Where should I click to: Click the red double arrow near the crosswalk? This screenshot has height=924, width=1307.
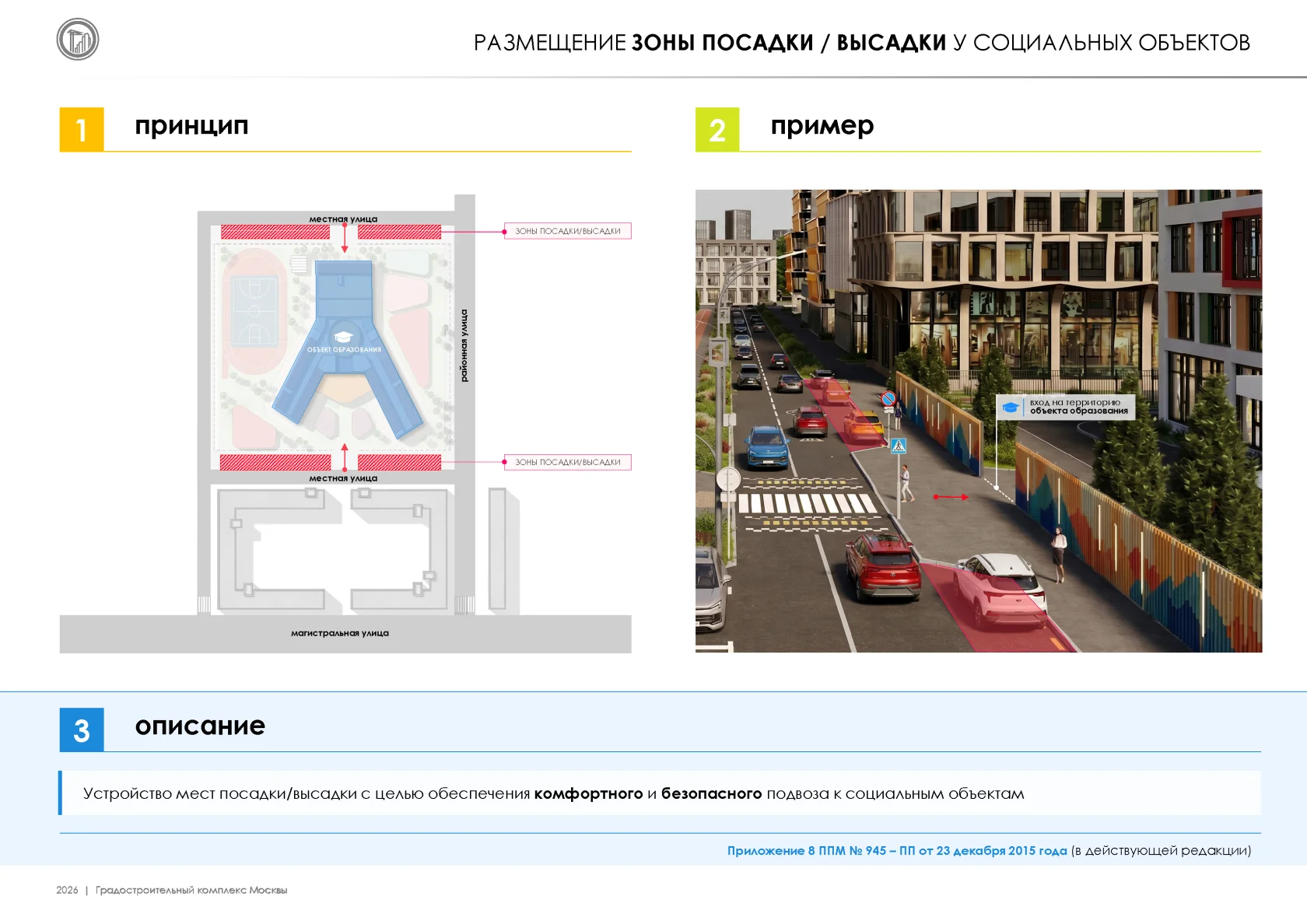[951, 496]
